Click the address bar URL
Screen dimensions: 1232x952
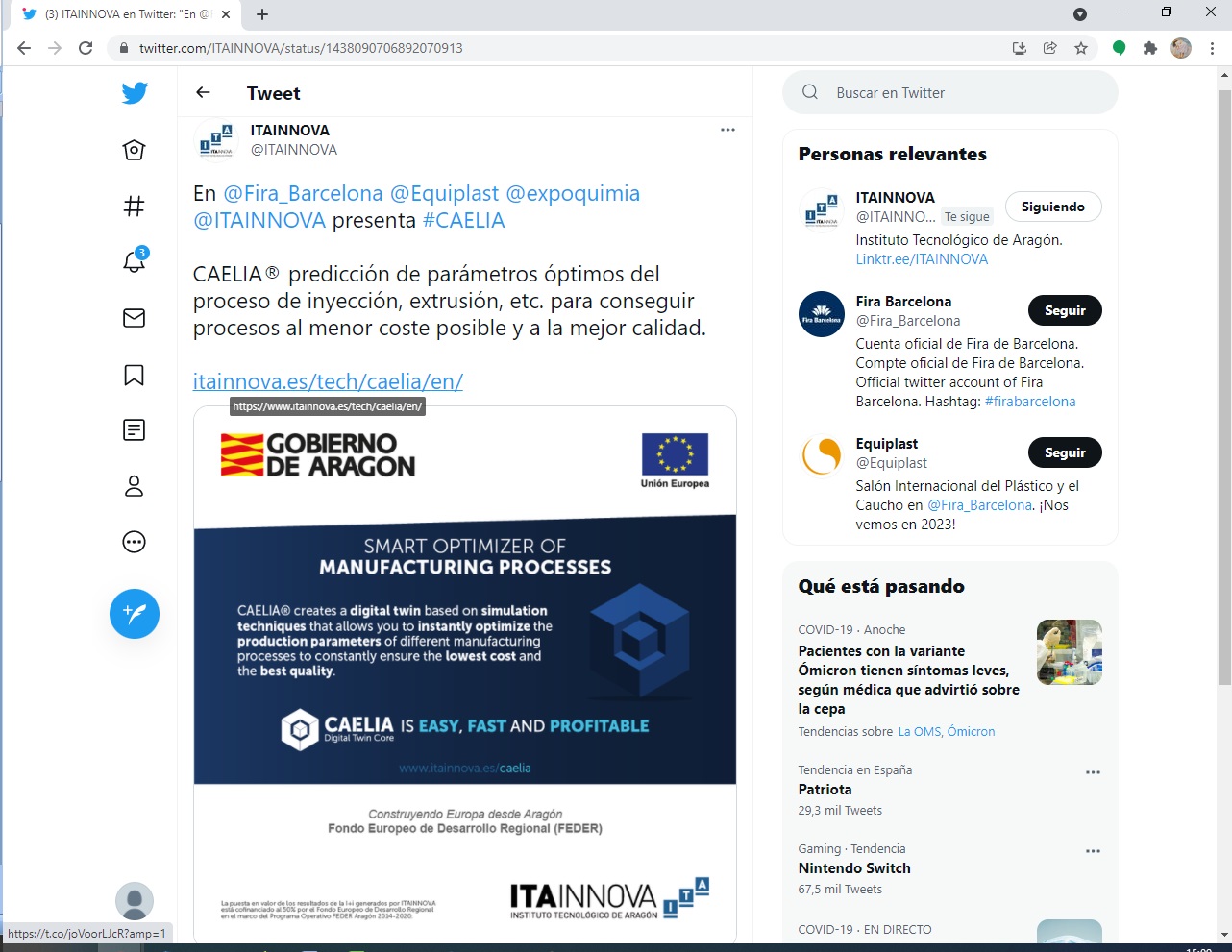[301, 48]
